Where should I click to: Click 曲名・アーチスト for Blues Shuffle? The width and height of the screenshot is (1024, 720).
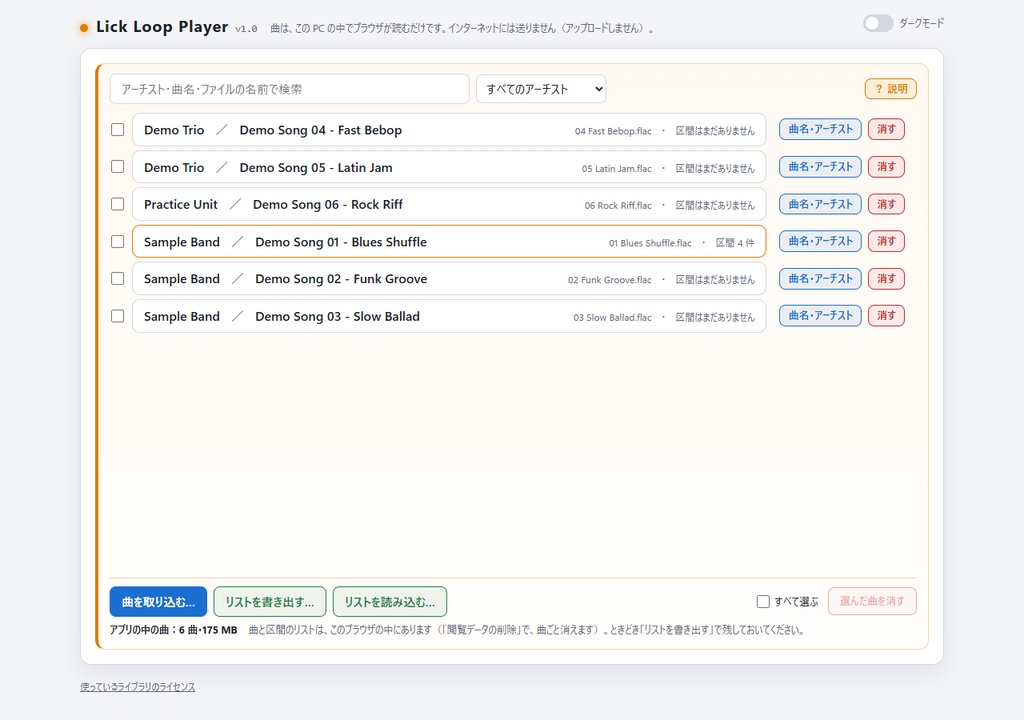(820, 241)
